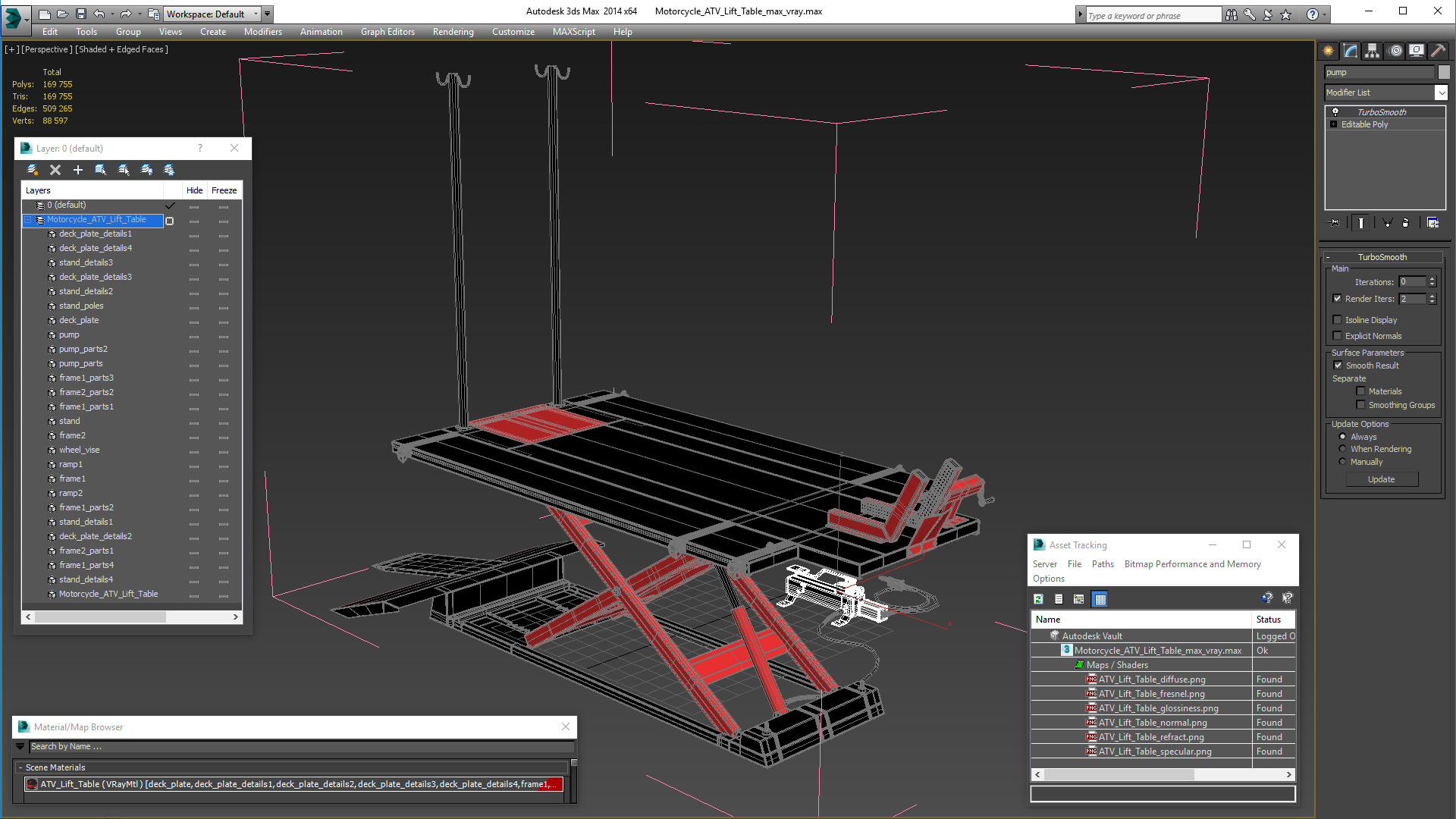This screenshot has width=1456, height=819.
Task: Click the Open File icon
Action: [62, 14]
